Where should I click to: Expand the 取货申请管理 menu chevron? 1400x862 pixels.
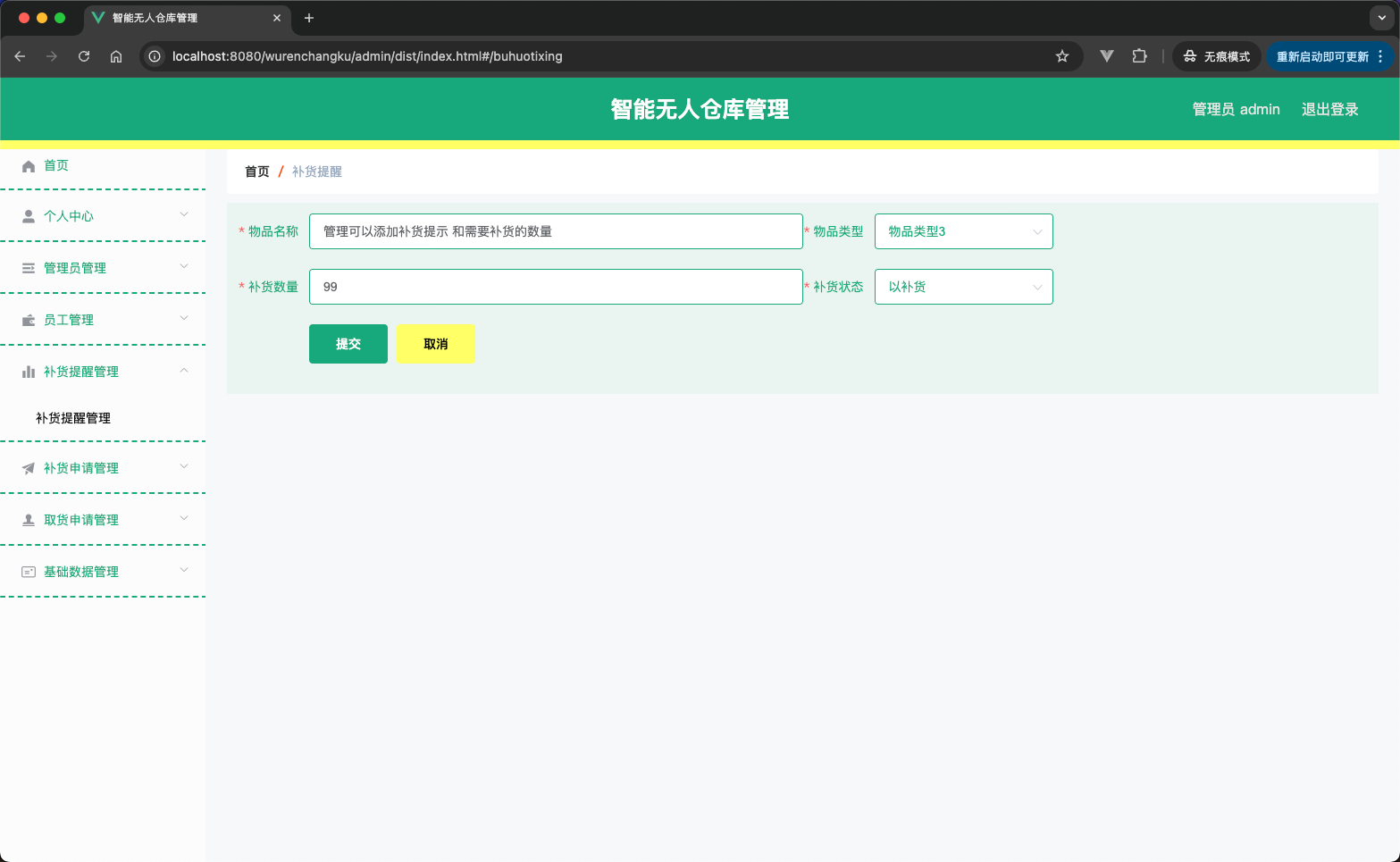tap(184, 518)
